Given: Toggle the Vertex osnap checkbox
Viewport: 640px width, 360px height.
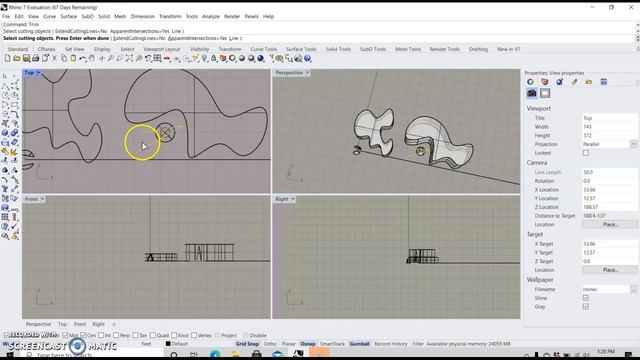Looking at the screenshot, I should (x=194, y=336).
